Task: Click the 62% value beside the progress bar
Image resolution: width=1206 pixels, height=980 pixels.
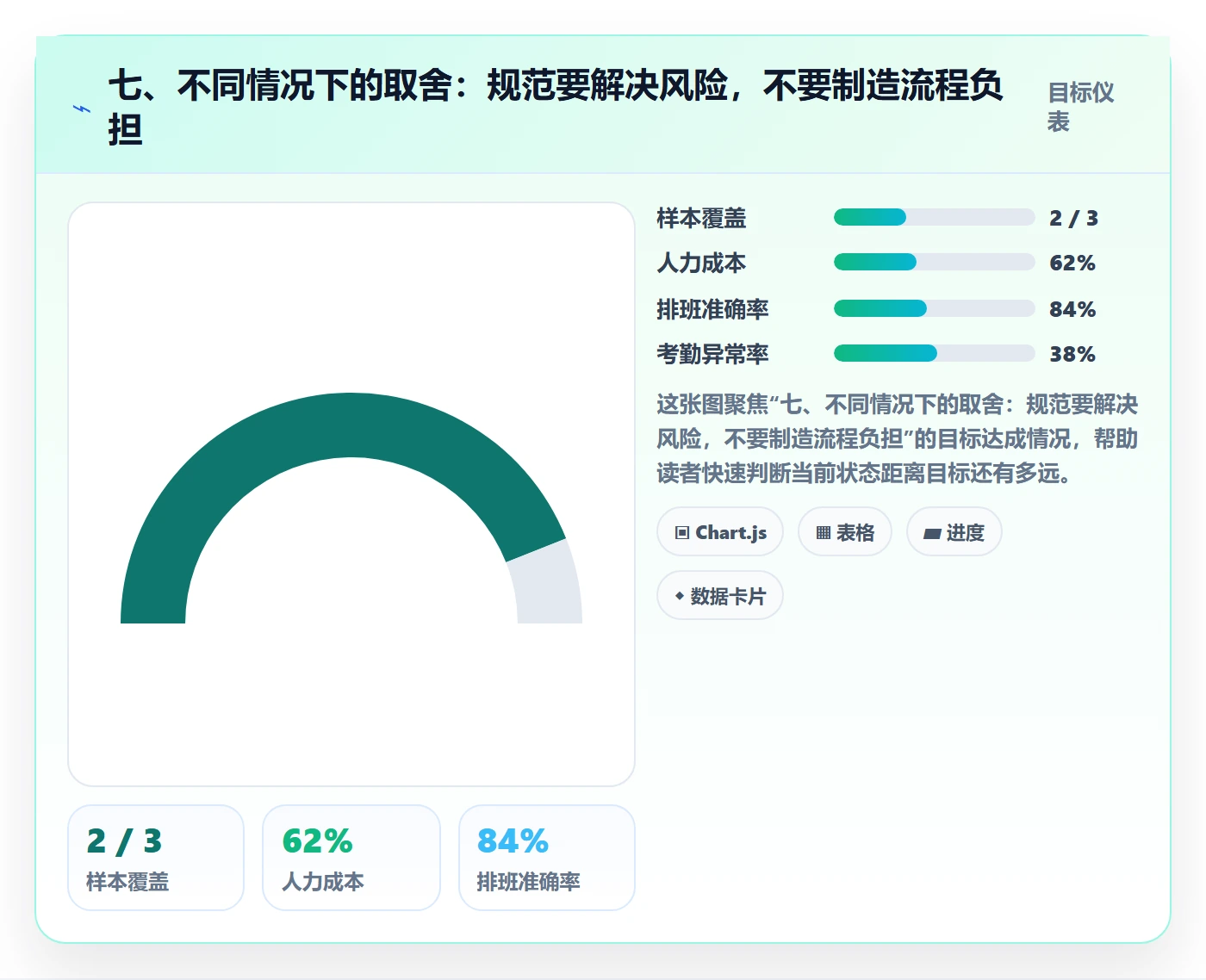Action: click(x=1072, y=263)
